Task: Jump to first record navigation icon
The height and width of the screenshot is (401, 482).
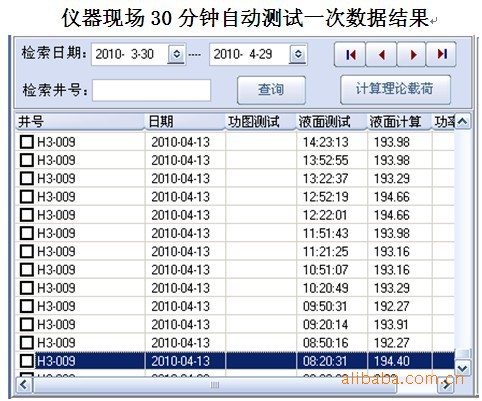Action: (x=350, y=54)
